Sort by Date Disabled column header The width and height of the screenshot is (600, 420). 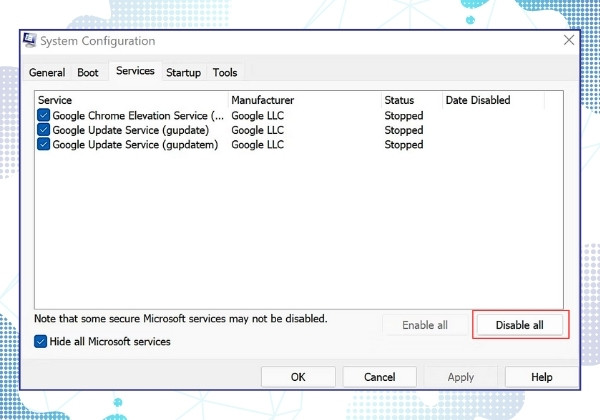[x=493, y=100]
